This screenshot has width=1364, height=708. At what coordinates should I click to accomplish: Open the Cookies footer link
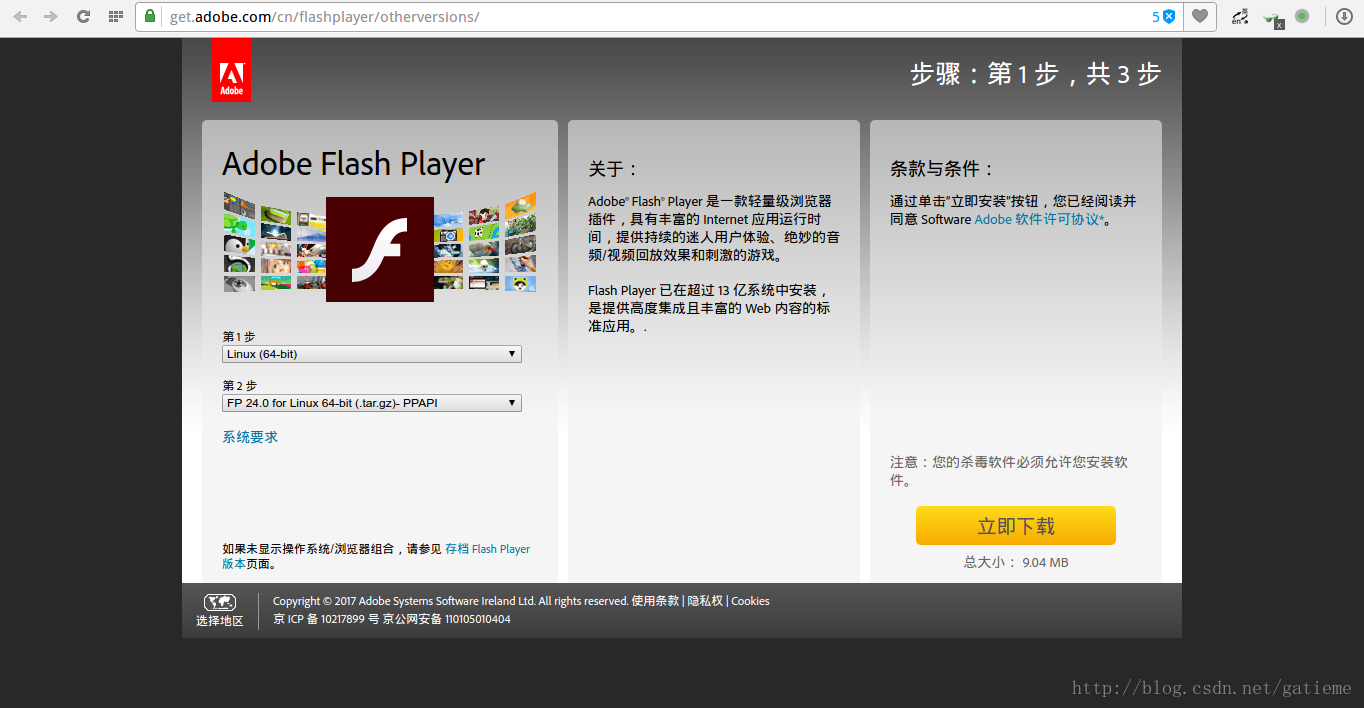pyautogui.click(x=751, y=601)
